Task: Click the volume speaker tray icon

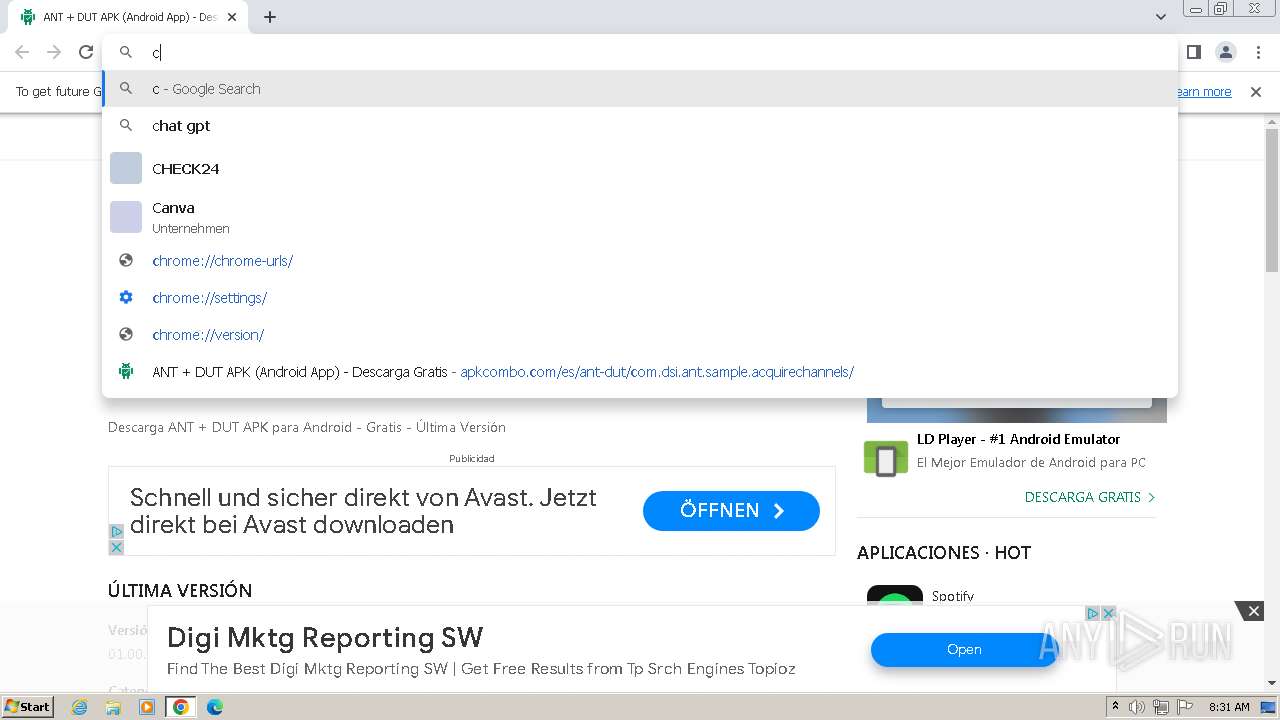Action: 1137,707
